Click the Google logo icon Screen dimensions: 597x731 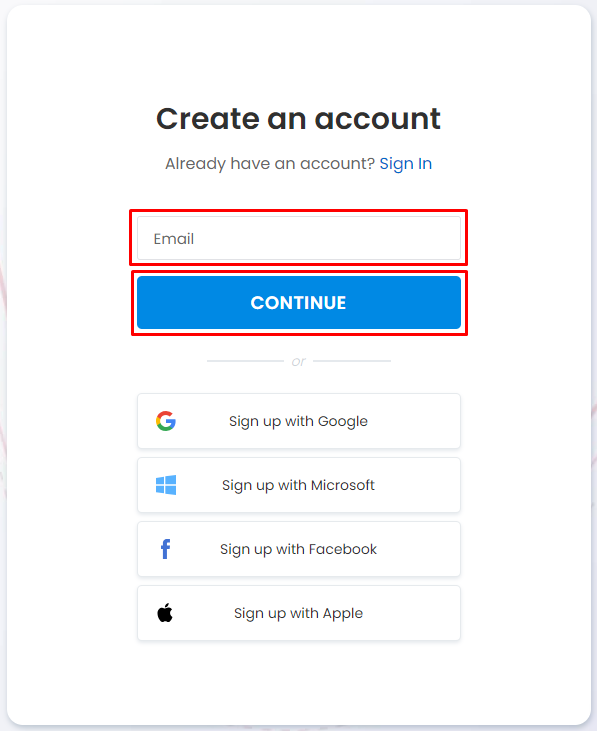(x=166, y=421)
